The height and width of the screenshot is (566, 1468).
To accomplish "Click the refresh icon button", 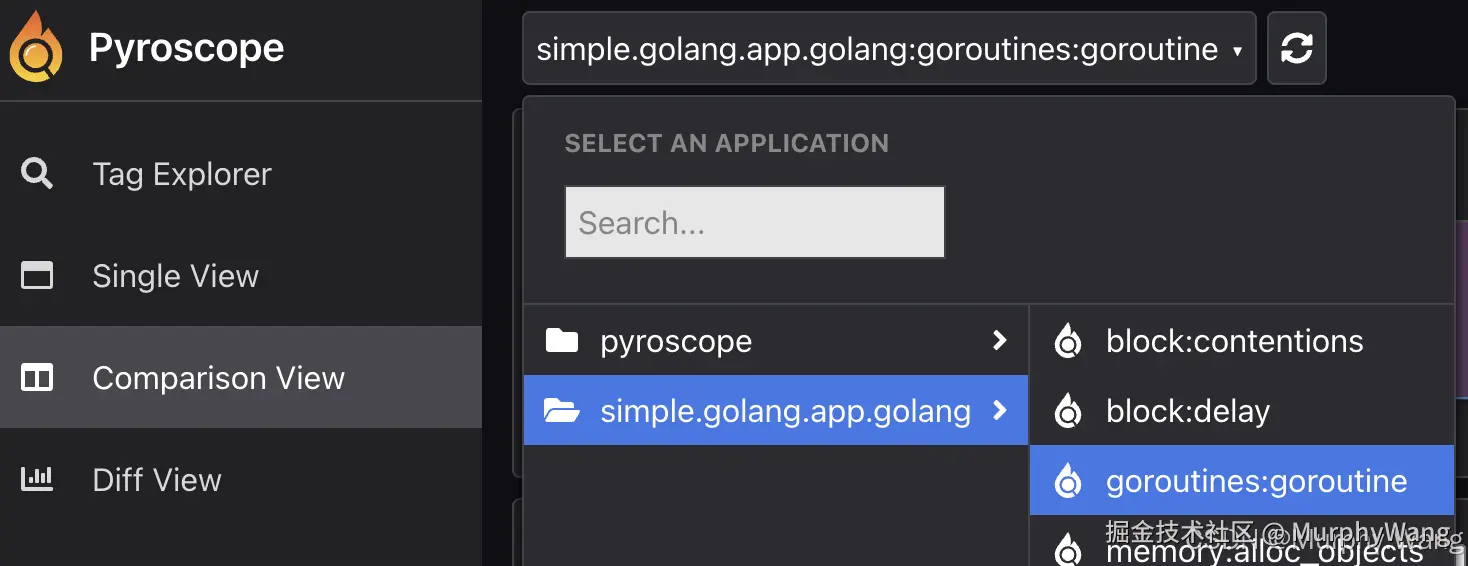I will pos(1296,48).
